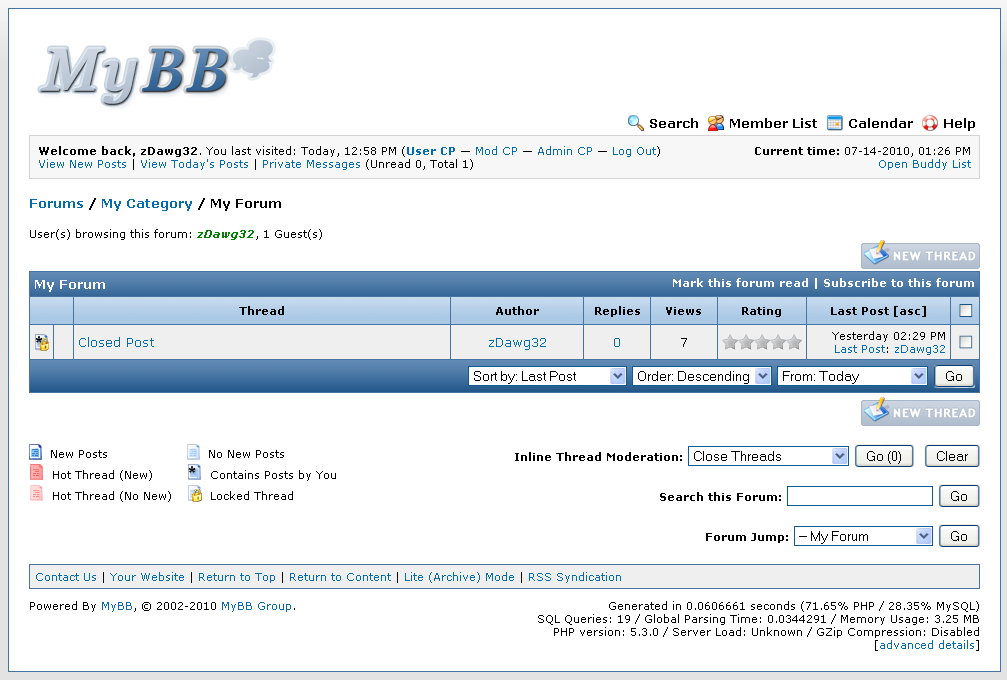Click the Calendar icon in the header

tap(835, 123)
